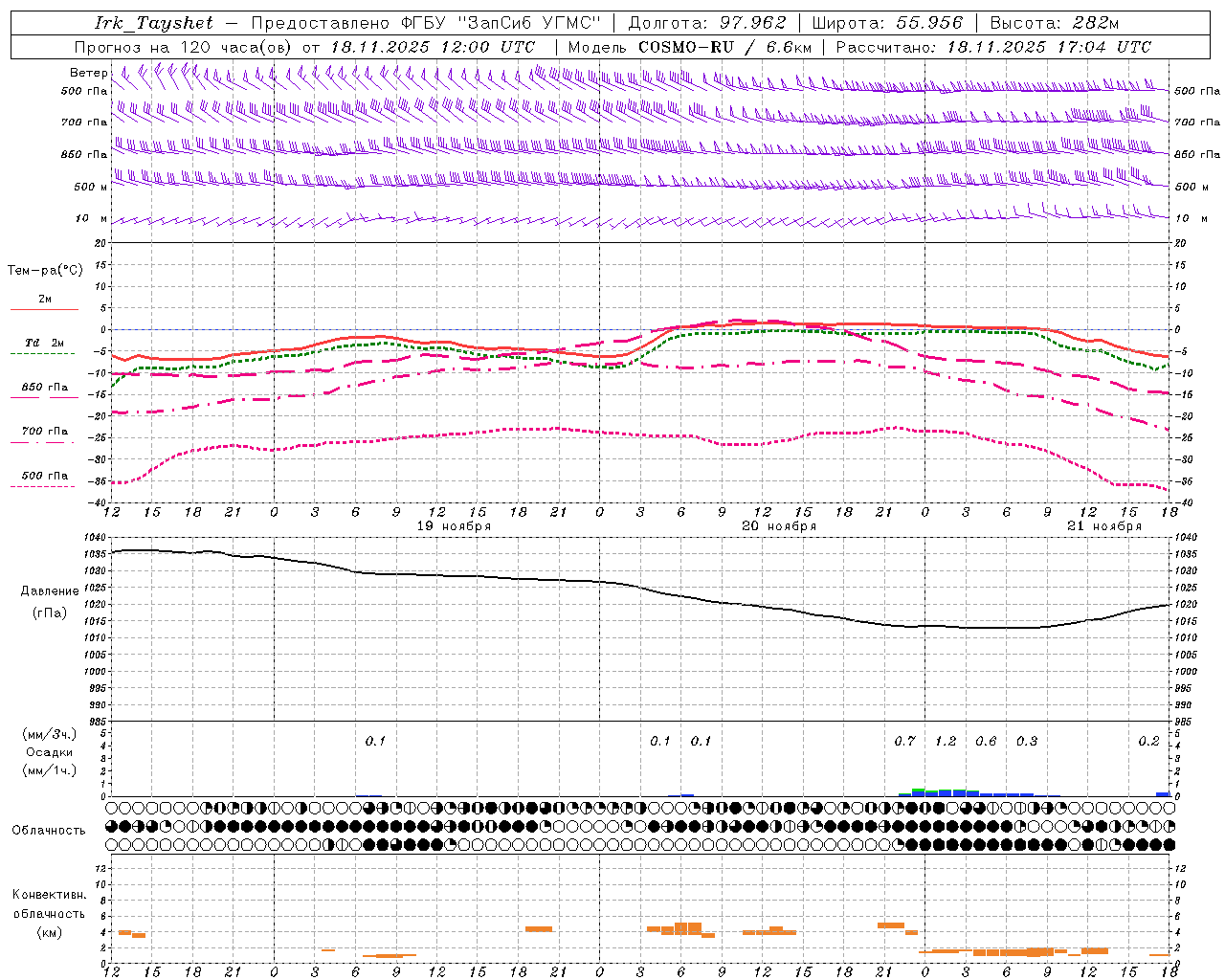Click the "(км)" convective height unit label
The height and width of the screenshot is (980, 1225).
pos(52,932)
